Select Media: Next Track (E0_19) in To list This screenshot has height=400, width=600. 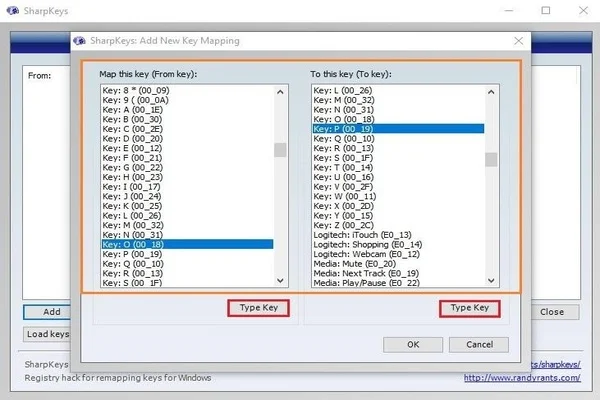[x=398, y=273]
